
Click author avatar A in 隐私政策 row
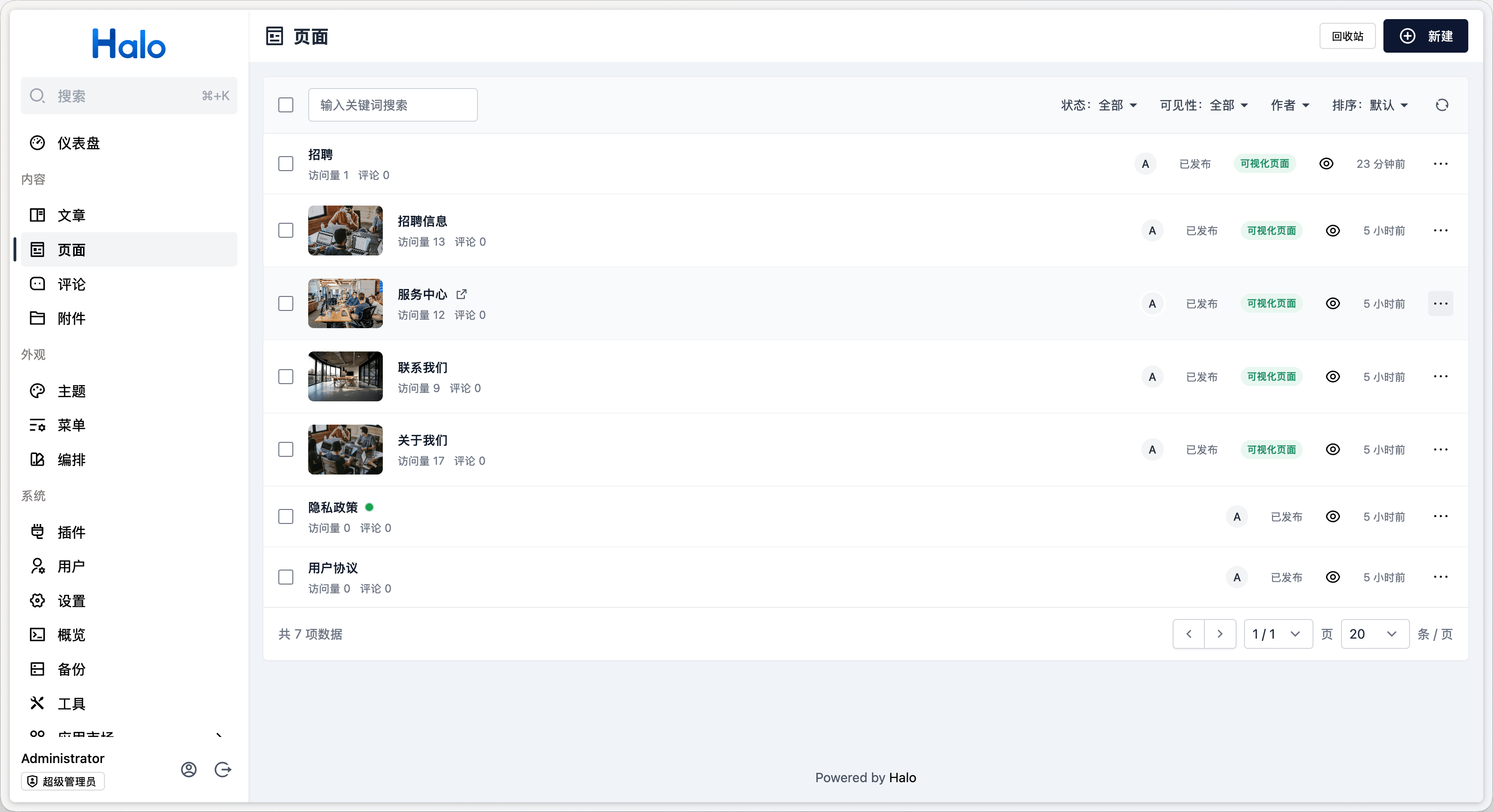tap(1237, 516)
